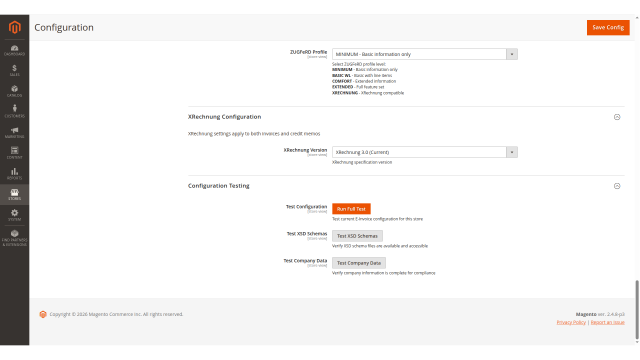The image size is (640, 360).
Task: Click the XRechnung Configuration heading
Action: pyautogui.click(x=224, y=117)
